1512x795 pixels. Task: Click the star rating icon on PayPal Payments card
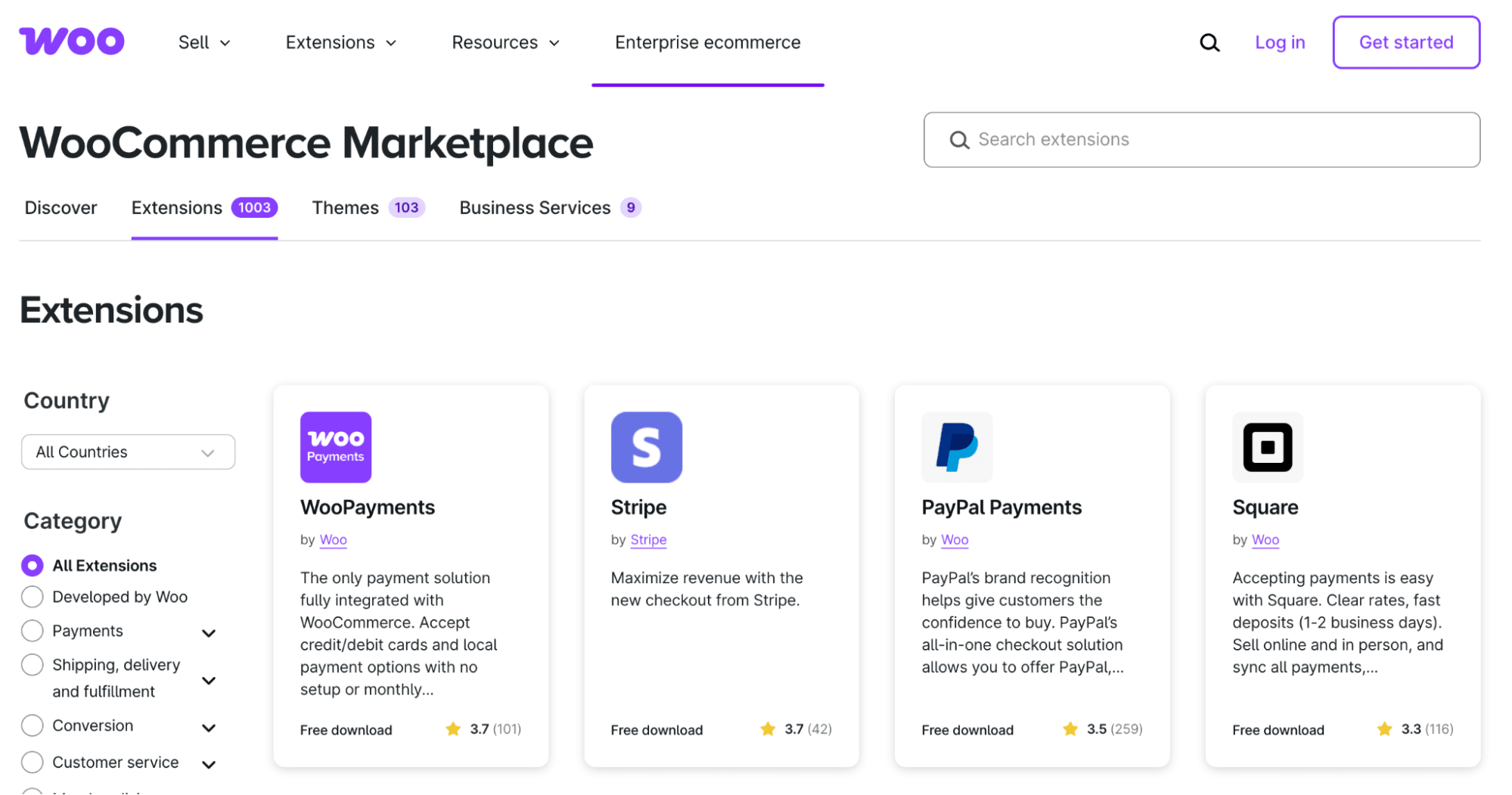(1070, 729)
